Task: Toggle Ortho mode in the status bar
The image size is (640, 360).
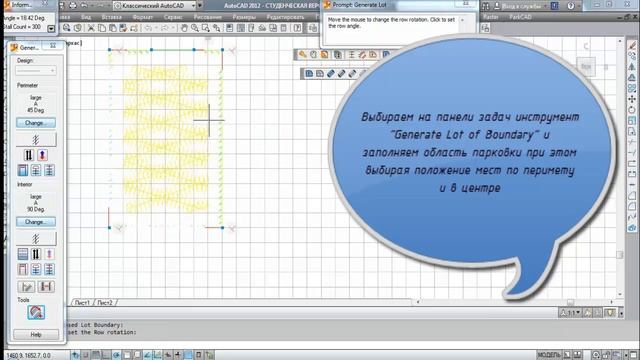Action: (x=106, y=355)
